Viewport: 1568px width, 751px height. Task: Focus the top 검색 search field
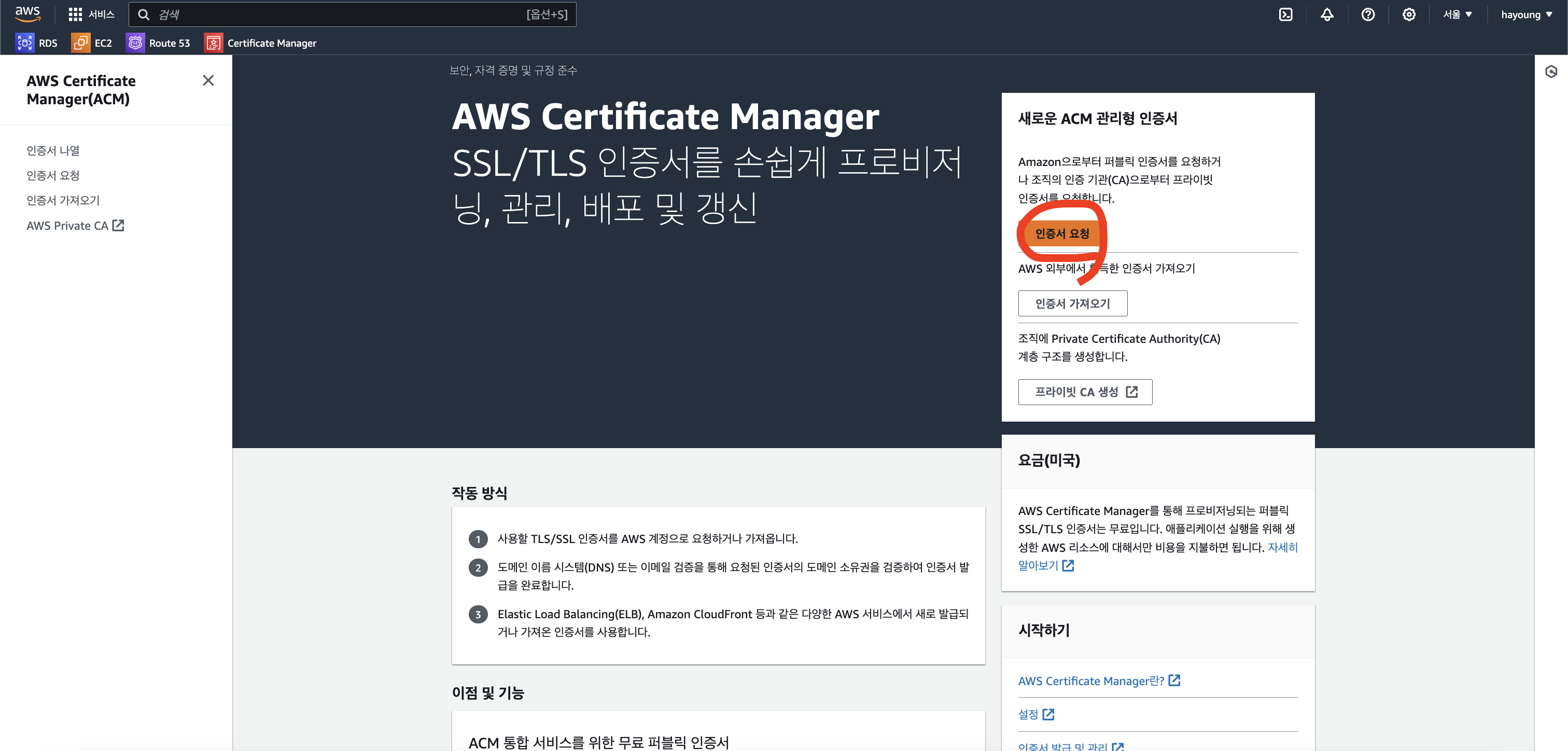(x=341, y=15)
